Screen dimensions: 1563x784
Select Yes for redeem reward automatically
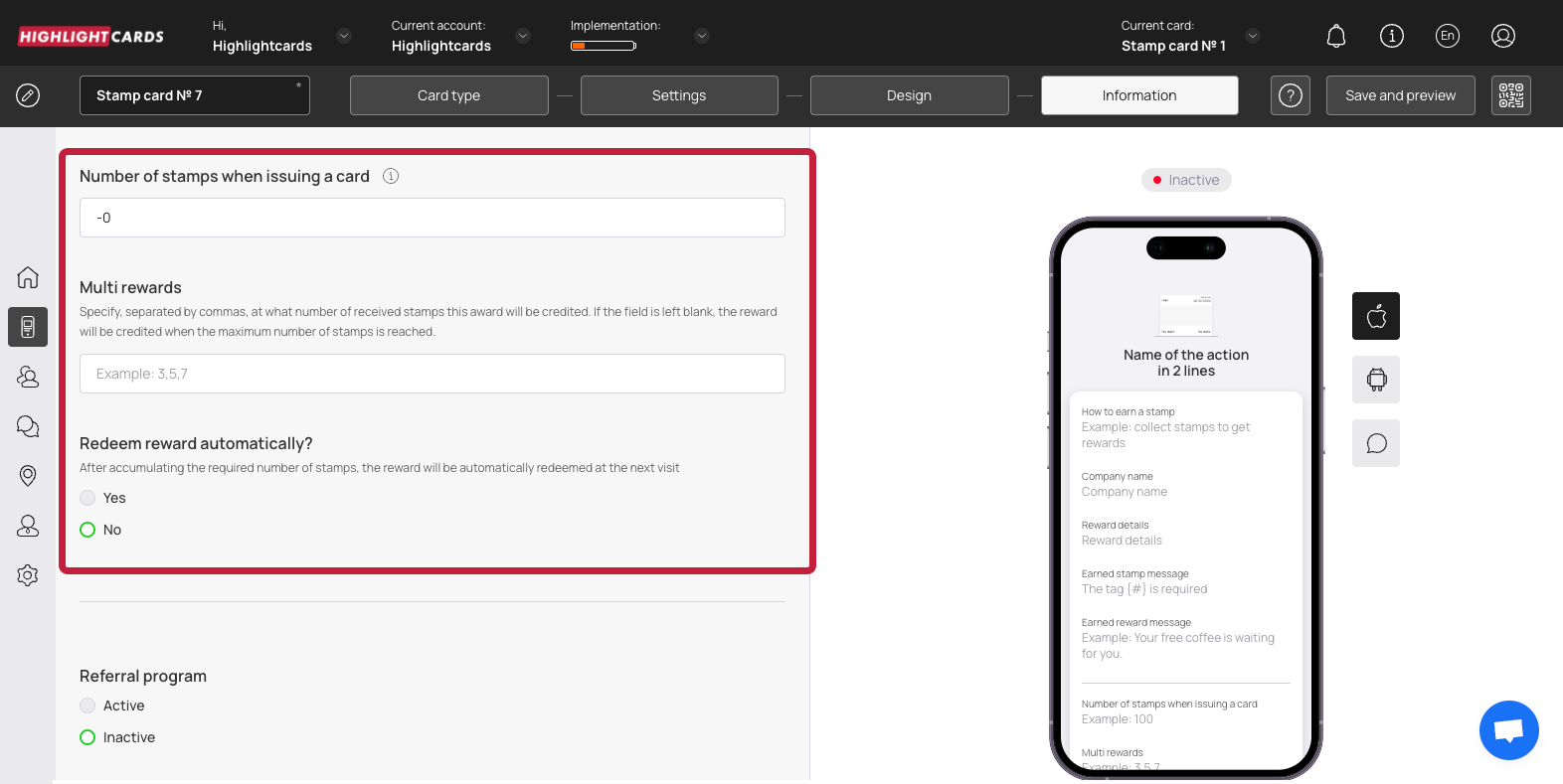[x=88, y=498]
